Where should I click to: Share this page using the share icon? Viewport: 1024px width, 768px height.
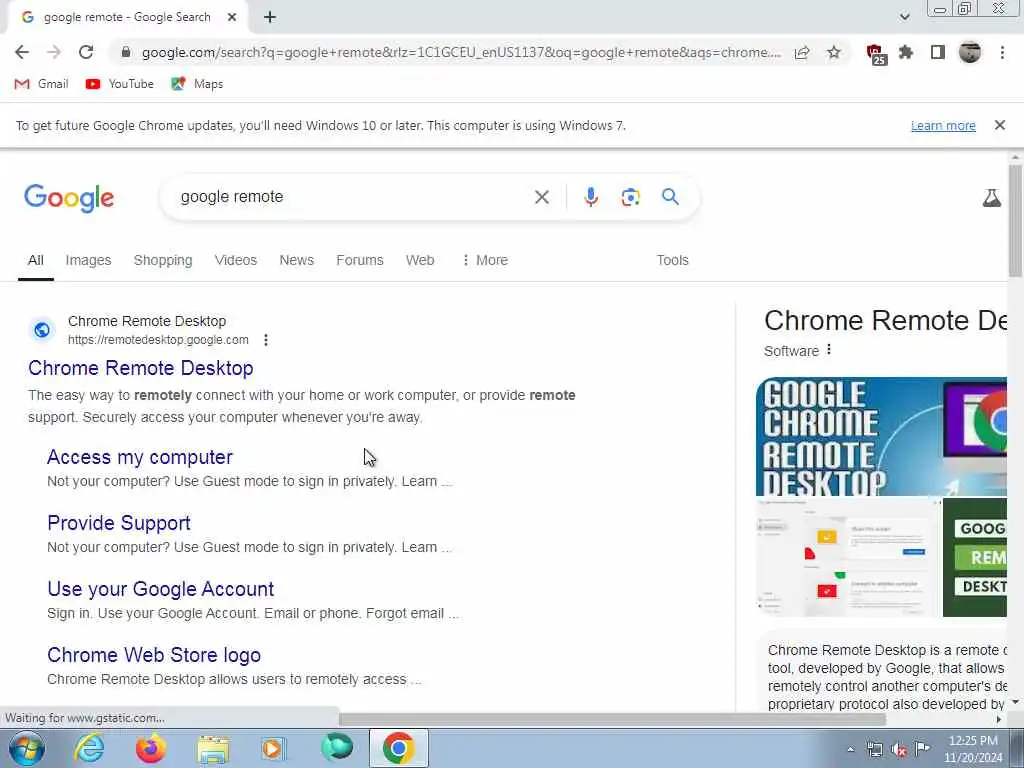click(802, 52)
